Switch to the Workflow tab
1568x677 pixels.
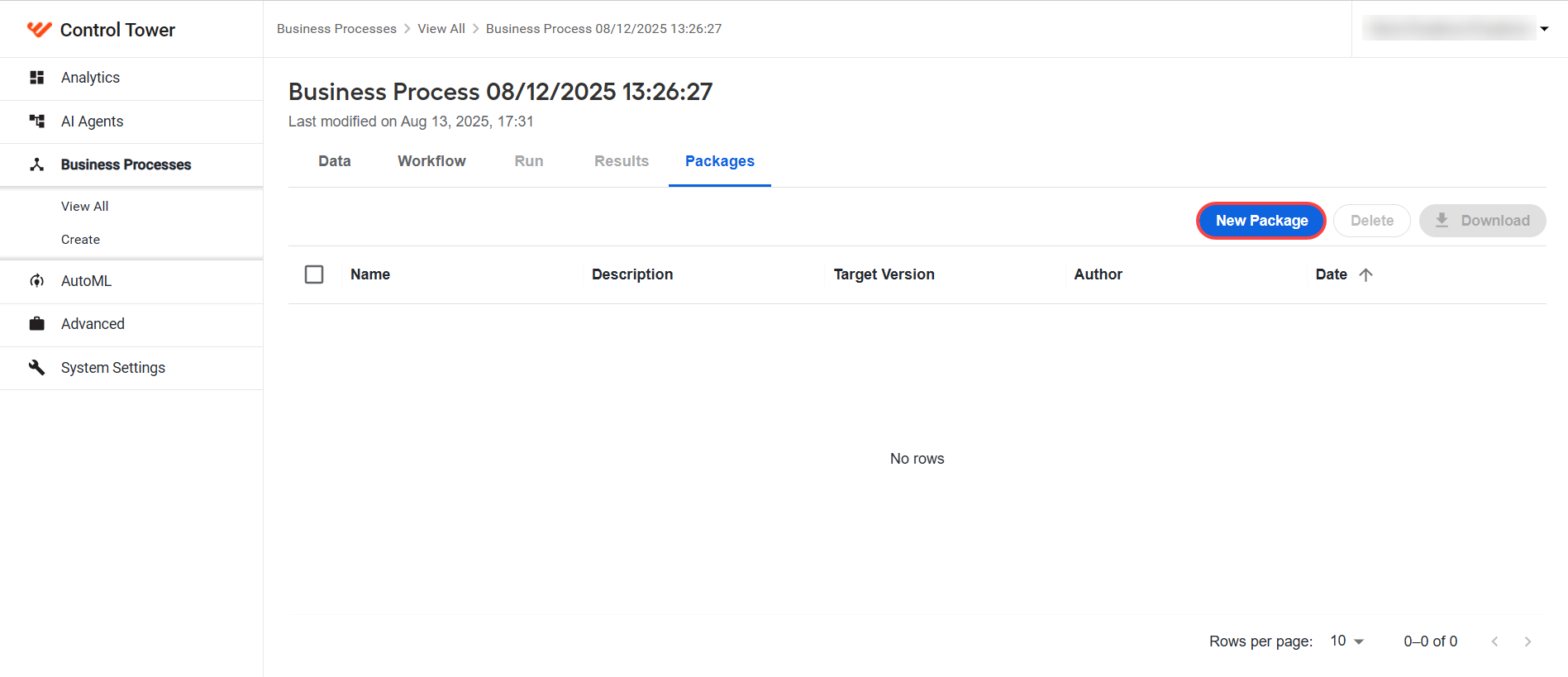click(x=431, y=161)
